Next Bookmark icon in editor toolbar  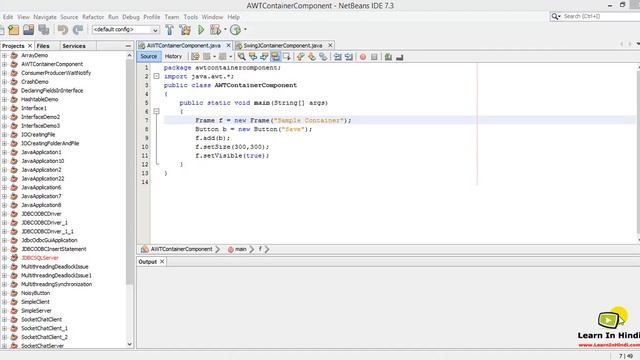[312, 57]
